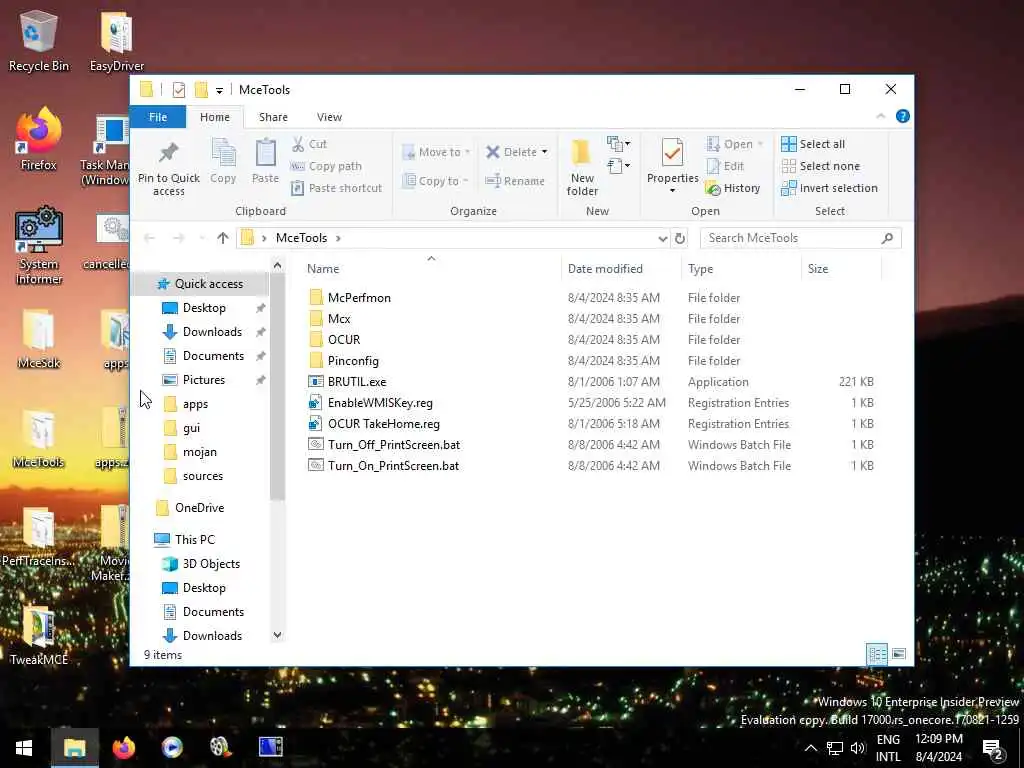Click Select all
Screen dimensions: 1024x768
813,144
